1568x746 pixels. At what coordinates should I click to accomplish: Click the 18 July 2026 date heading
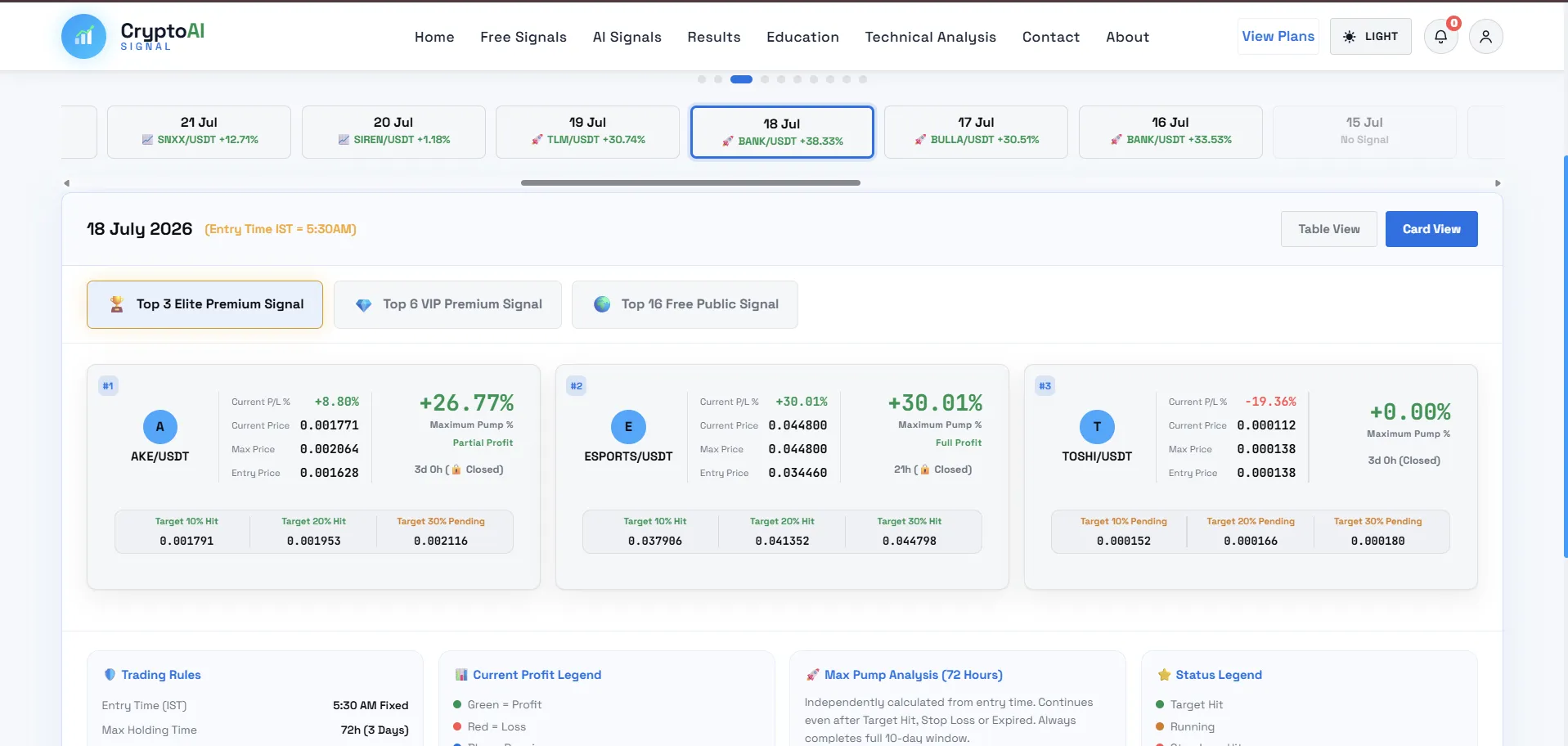[x=140, y=229]
